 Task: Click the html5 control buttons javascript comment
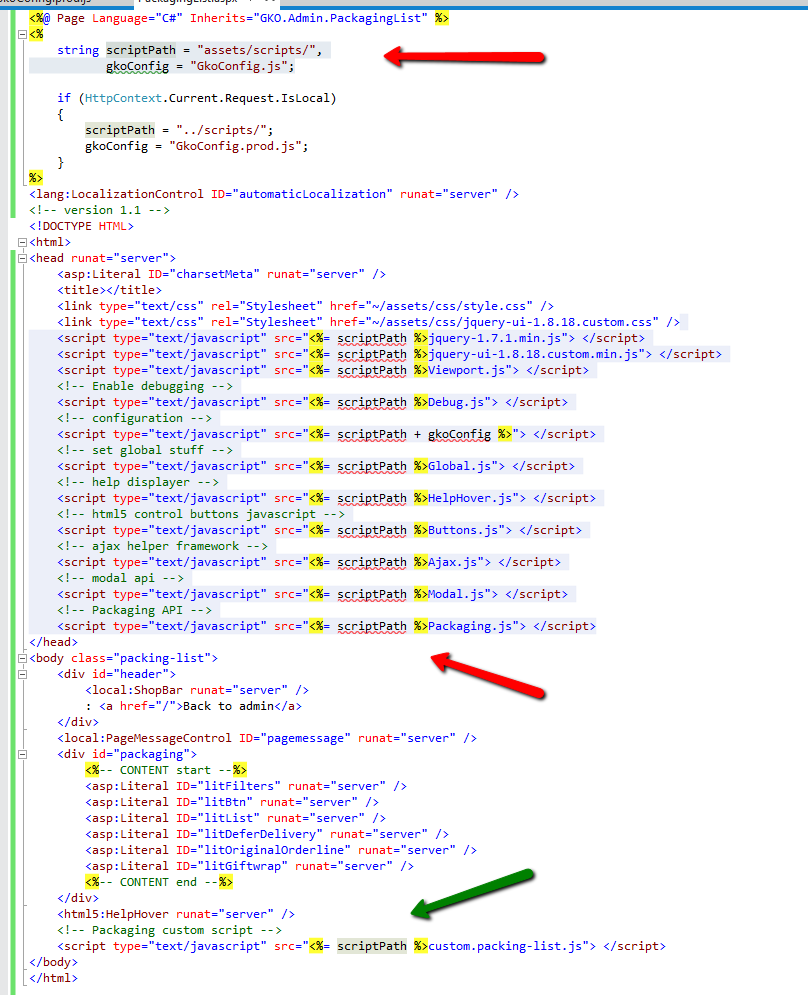coord(201,514)
